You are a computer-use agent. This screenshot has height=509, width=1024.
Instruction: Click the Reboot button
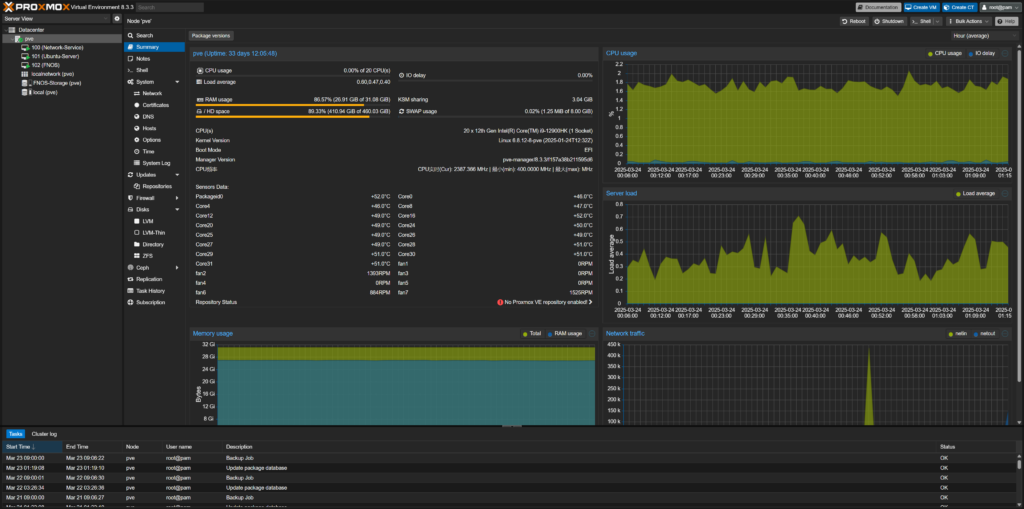point(854,22)
